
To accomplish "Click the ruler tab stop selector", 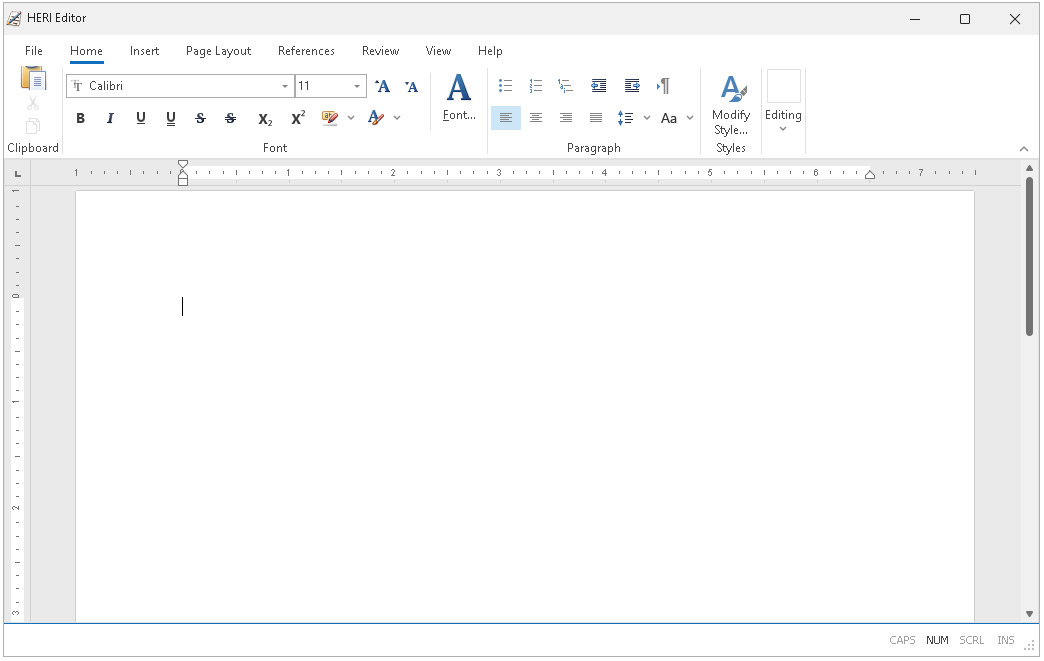I will pos(18,174).
